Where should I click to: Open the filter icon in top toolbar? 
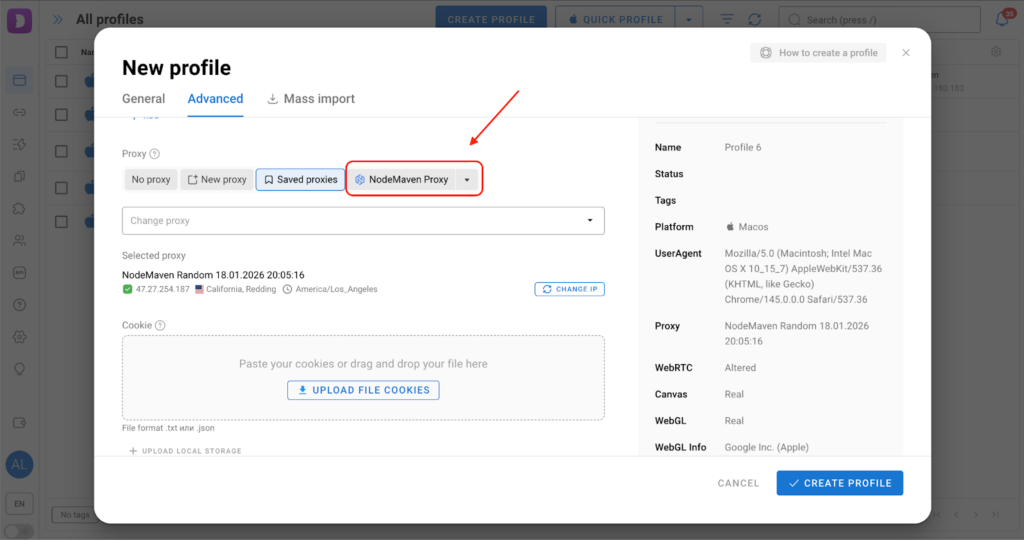point(727,19)
